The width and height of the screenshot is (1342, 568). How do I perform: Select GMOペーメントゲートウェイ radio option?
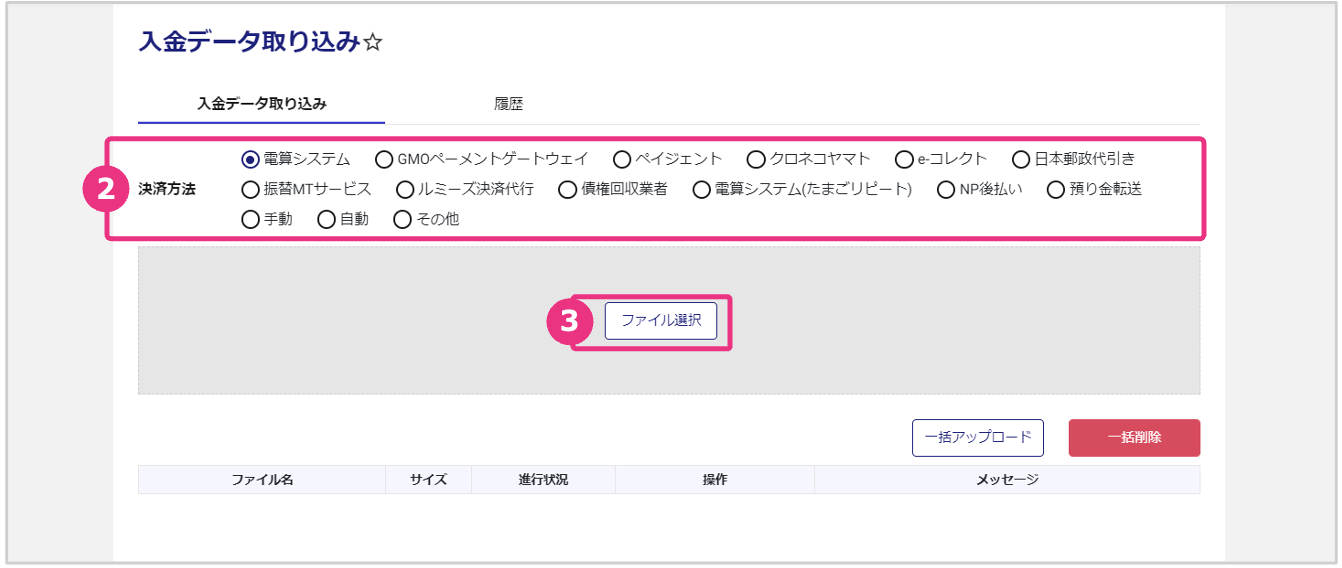tap(384, 159)
